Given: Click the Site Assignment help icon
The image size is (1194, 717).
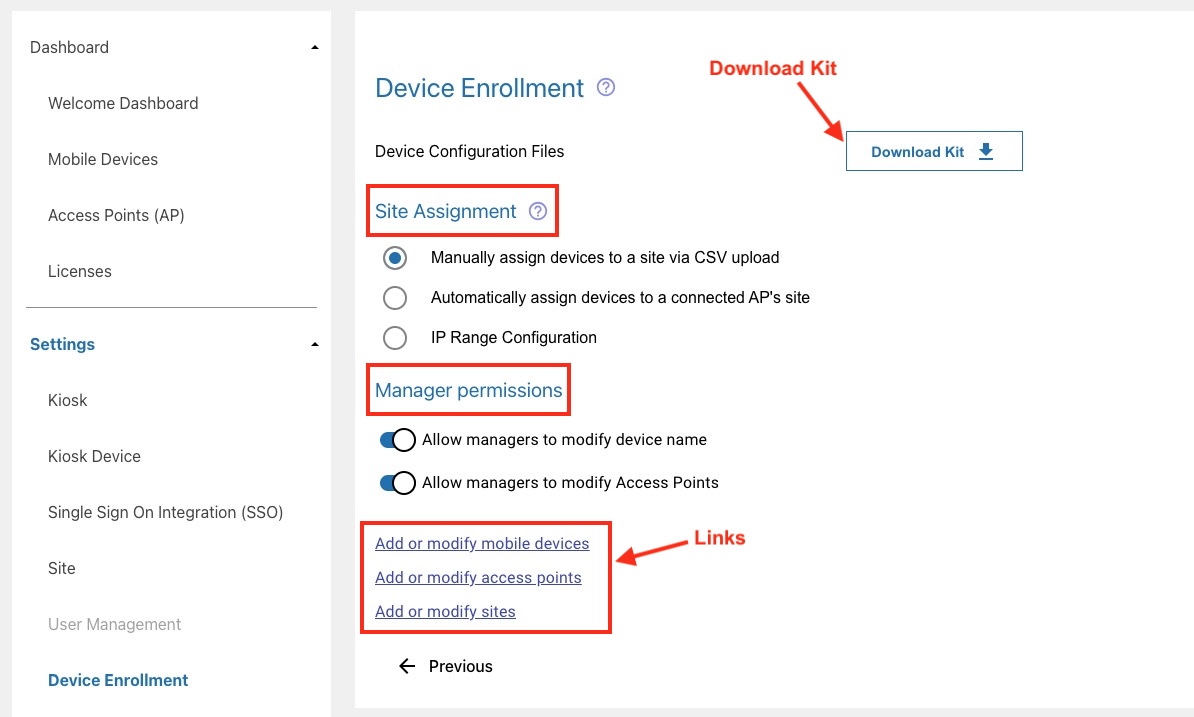Looking at the screenshot, I should pyautogui.click(x=538, y=211).
